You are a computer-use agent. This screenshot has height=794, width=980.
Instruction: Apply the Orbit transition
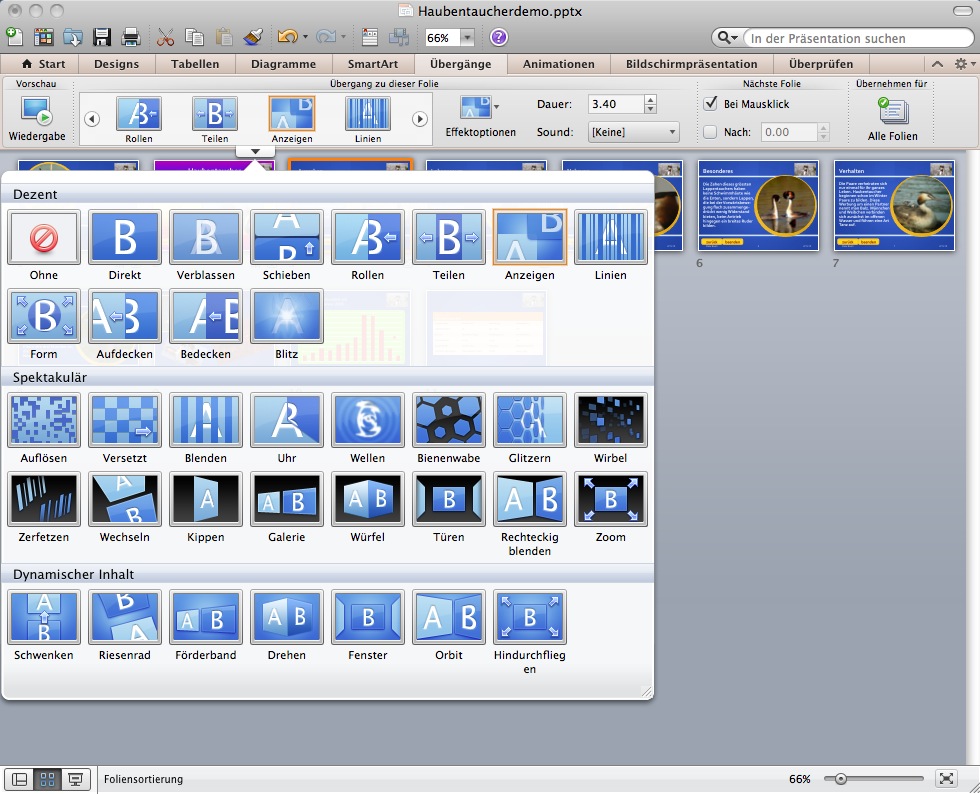[x=449, y=617]
